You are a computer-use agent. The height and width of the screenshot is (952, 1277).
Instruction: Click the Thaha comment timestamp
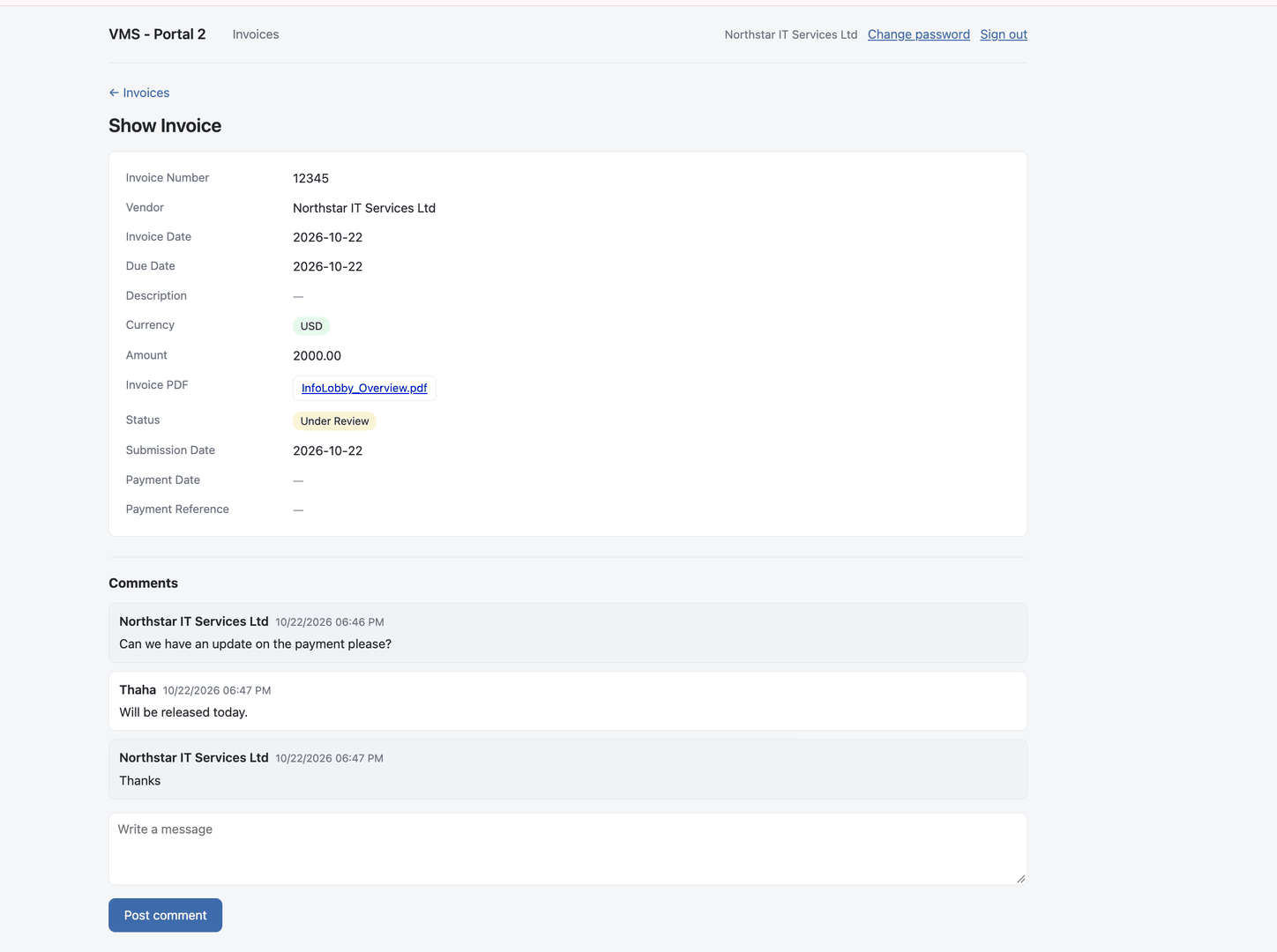(x=217, y=691)
